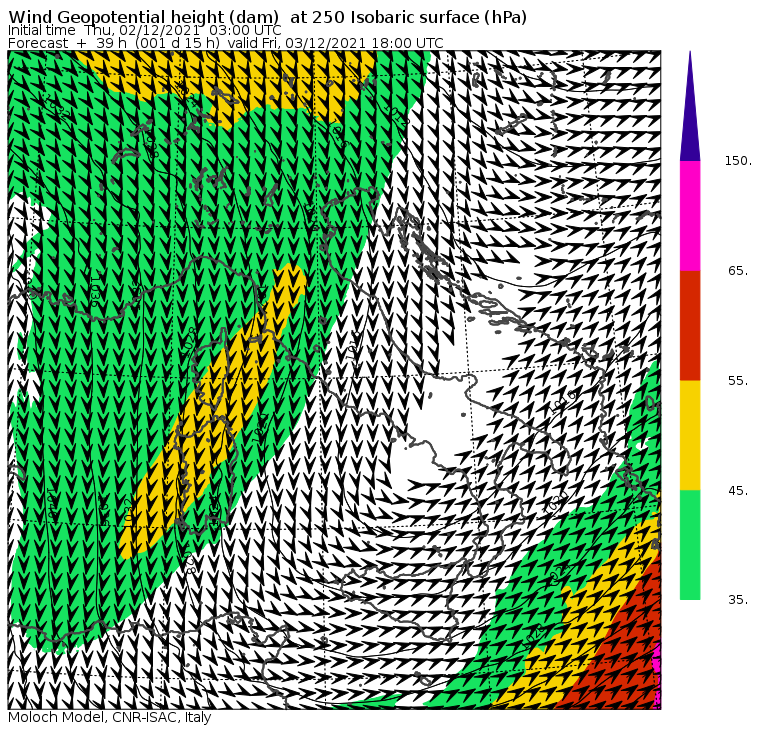Click the green 35–45 color band in legend

(x=690, y=545)
